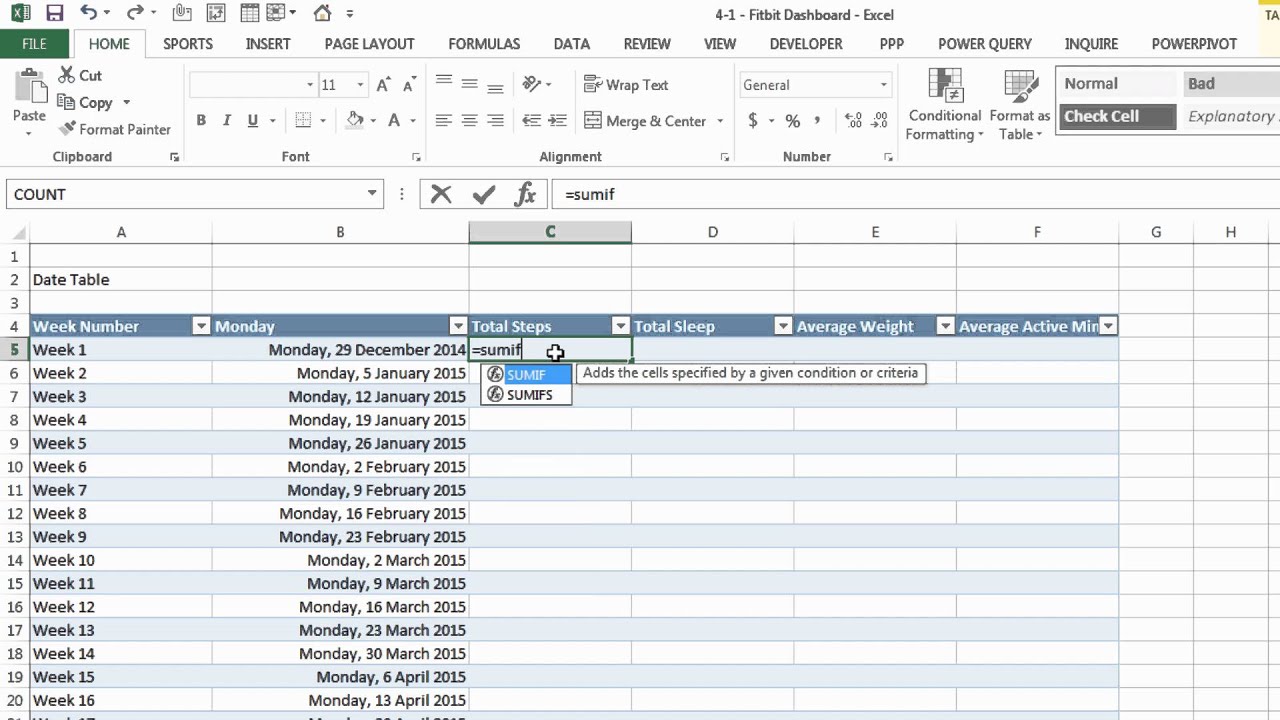
Task: Confirm the formula with the checkmark
Action: [x=484, y=194]
